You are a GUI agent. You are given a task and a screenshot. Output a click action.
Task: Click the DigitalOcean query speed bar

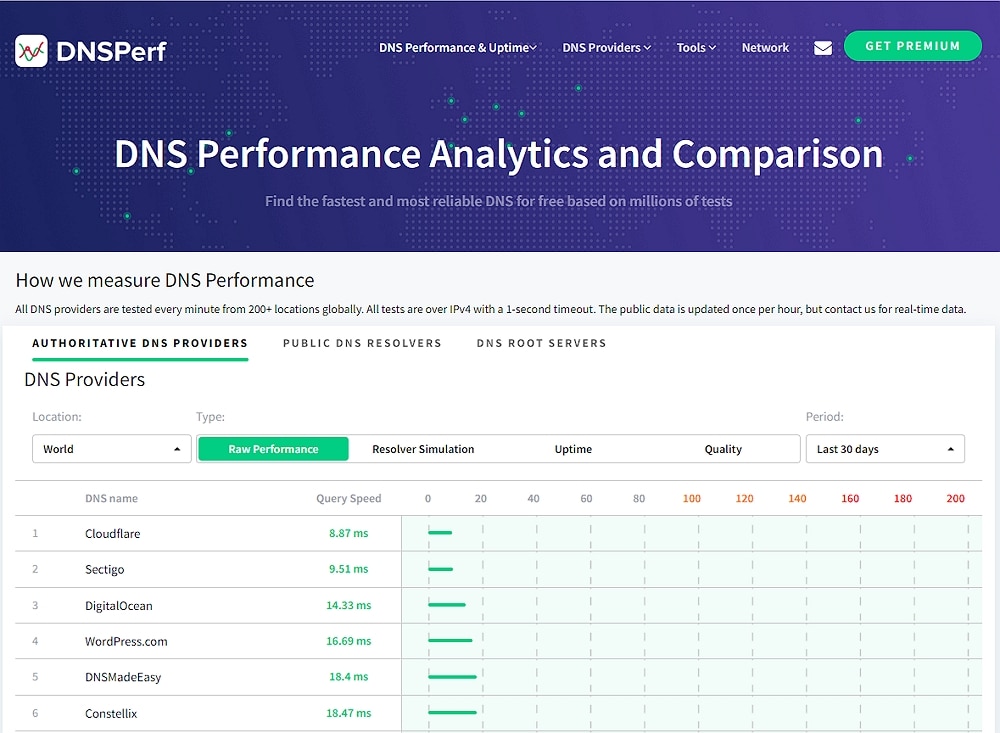click(x=447, y=605)
